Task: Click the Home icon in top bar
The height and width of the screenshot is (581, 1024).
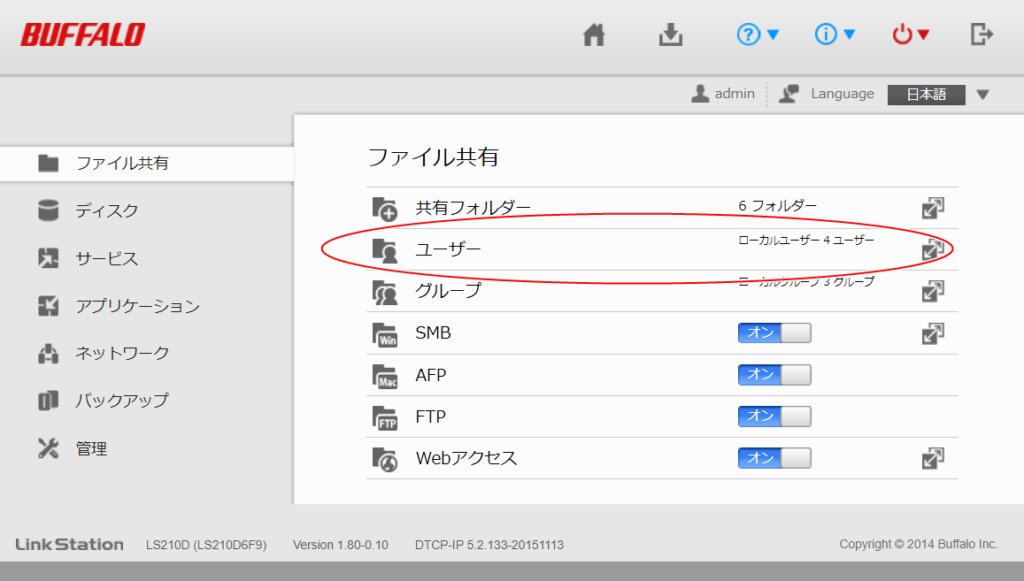Action: tap(594, 35)
